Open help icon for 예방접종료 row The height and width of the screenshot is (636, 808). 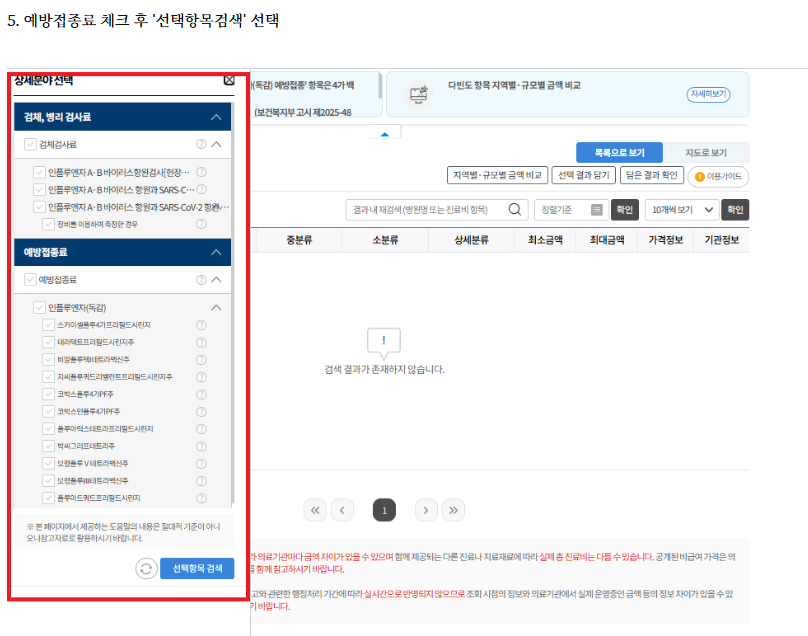(201, 280)
